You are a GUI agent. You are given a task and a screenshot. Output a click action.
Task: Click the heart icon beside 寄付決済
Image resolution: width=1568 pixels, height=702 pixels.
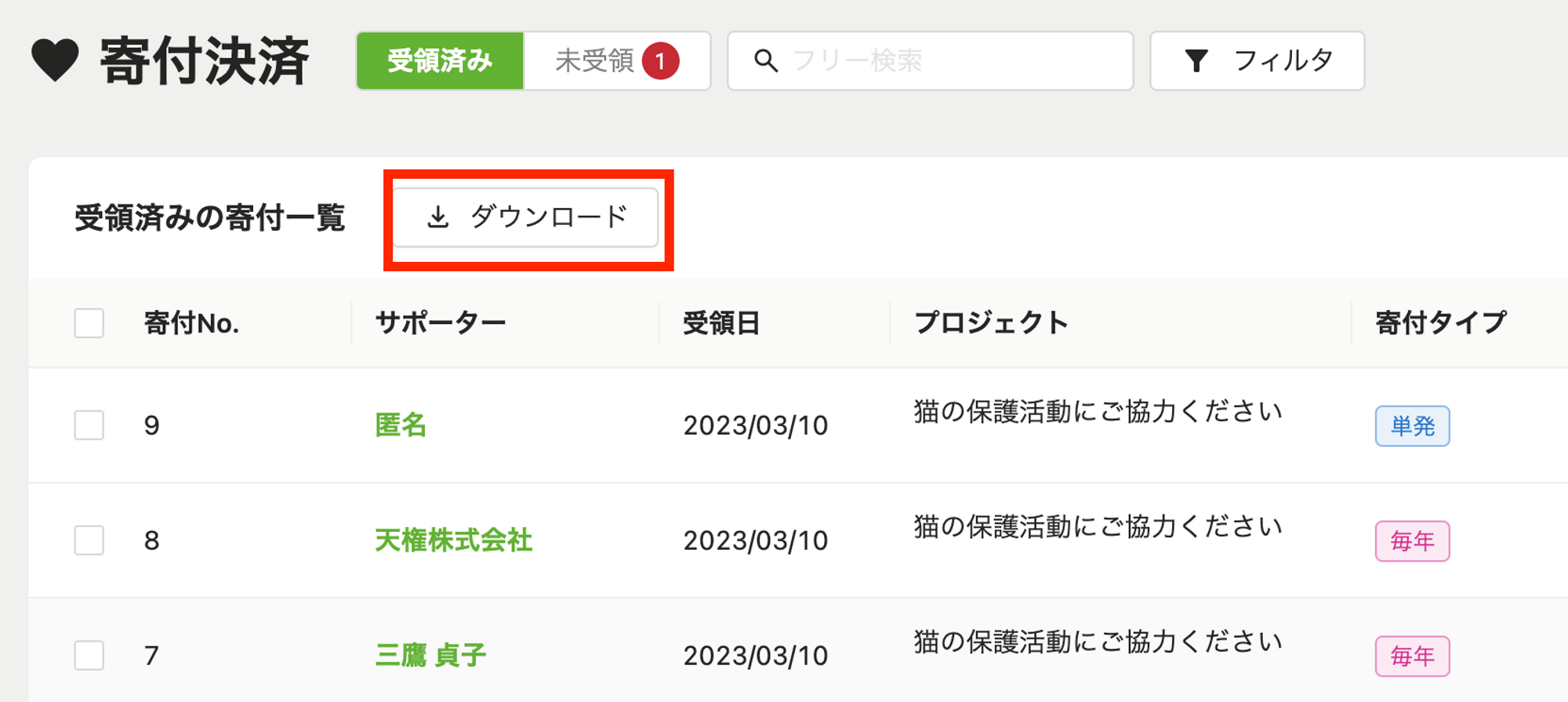(55, 60)
